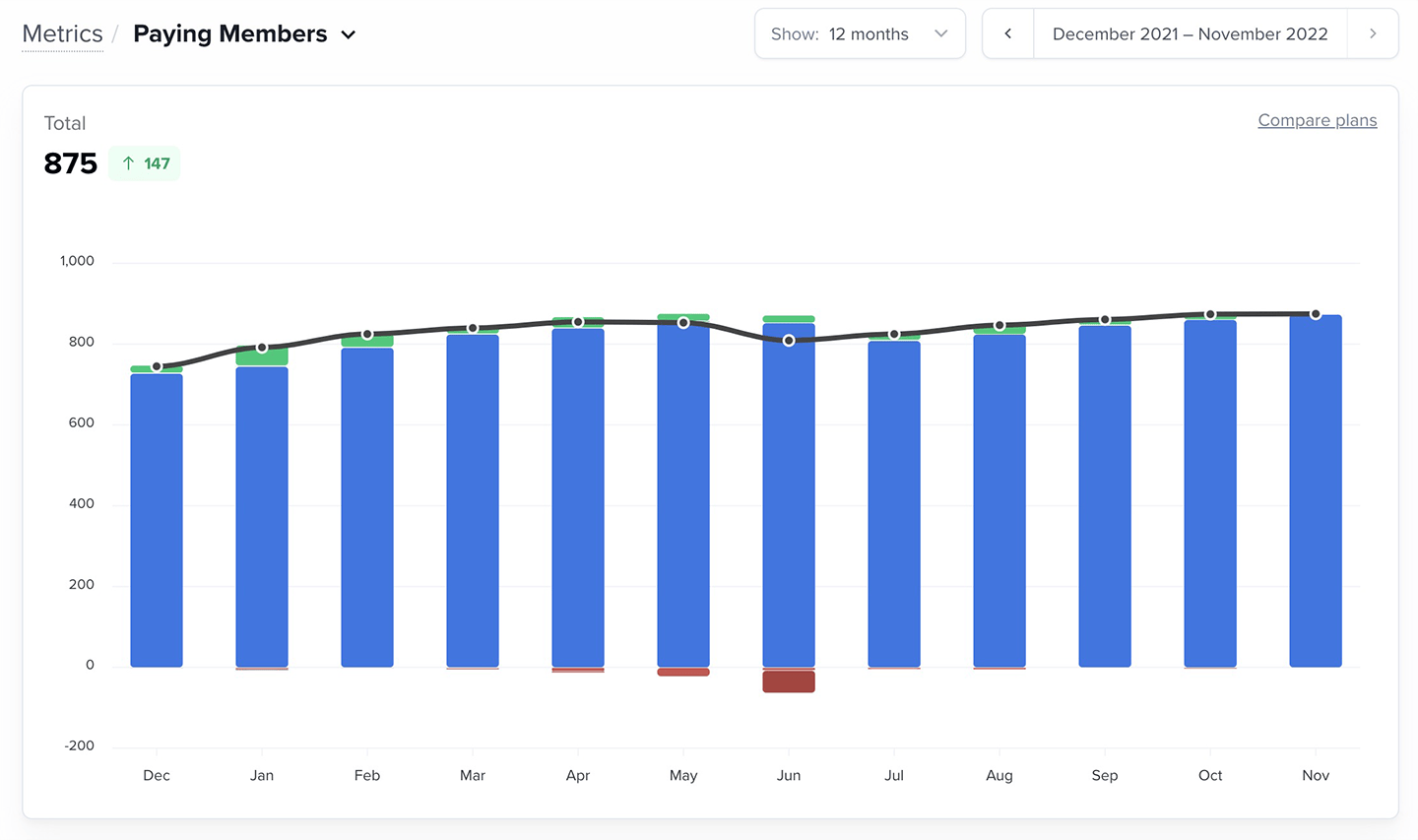Open the Compare plans link
1418x840 pixels.
pos(1318,119)
